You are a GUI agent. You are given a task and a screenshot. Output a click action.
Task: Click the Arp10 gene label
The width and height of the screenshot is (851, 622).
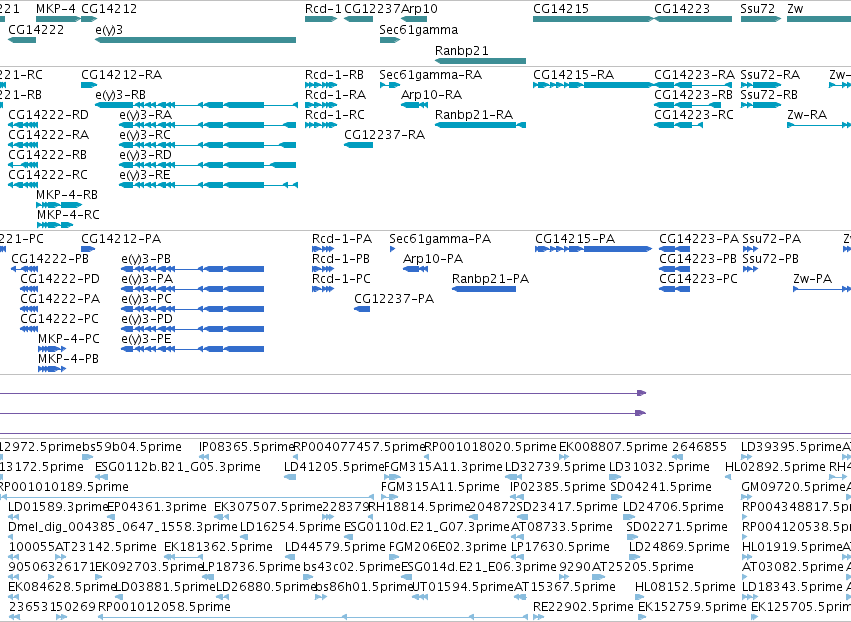420,9
